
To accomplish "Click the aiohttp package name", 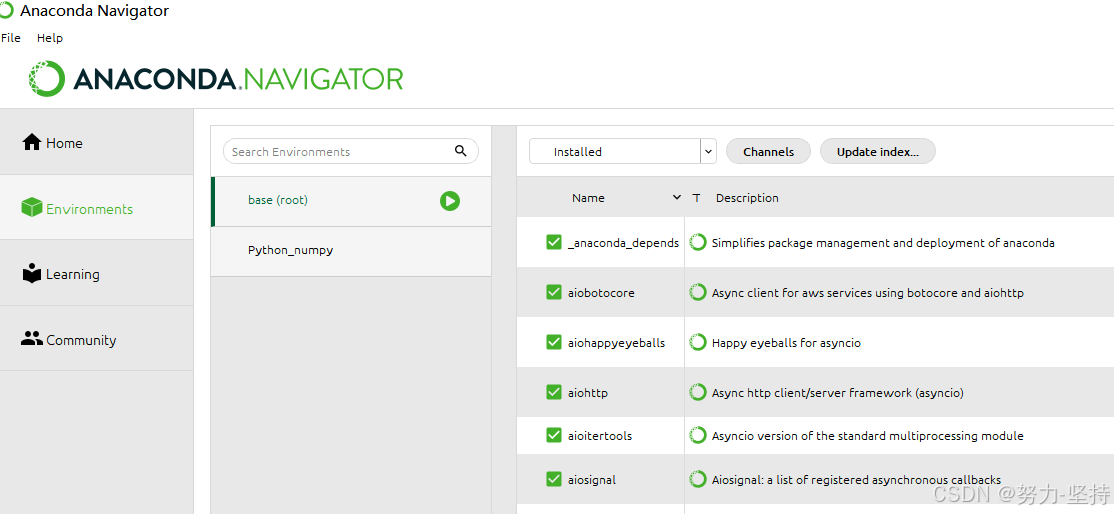I will (588, 392).
